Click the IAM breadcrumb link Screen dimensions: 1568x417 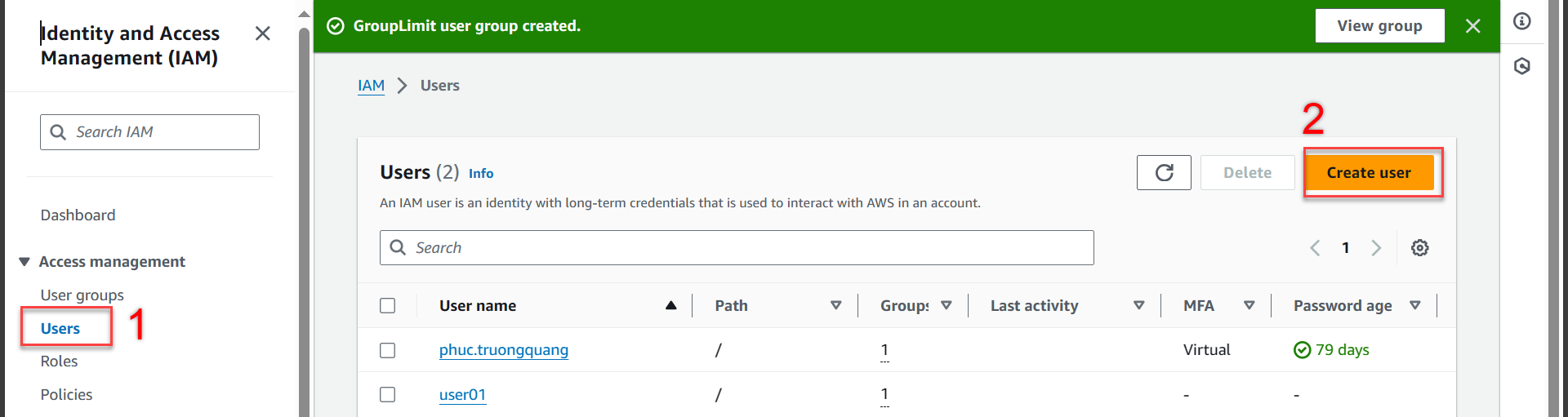[371, 86]
